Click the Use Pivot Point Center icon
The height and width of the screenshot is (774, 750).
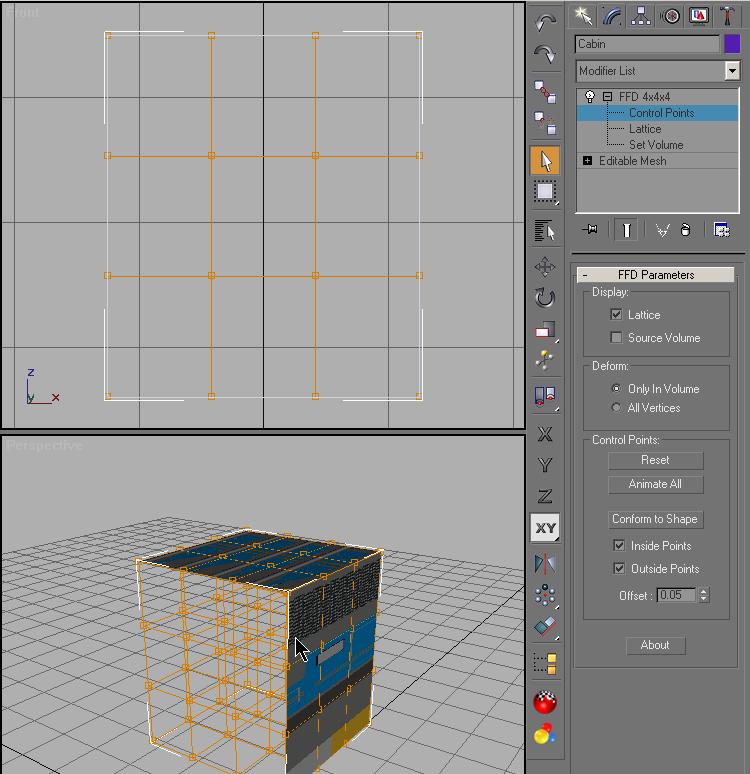pos(545,396)
